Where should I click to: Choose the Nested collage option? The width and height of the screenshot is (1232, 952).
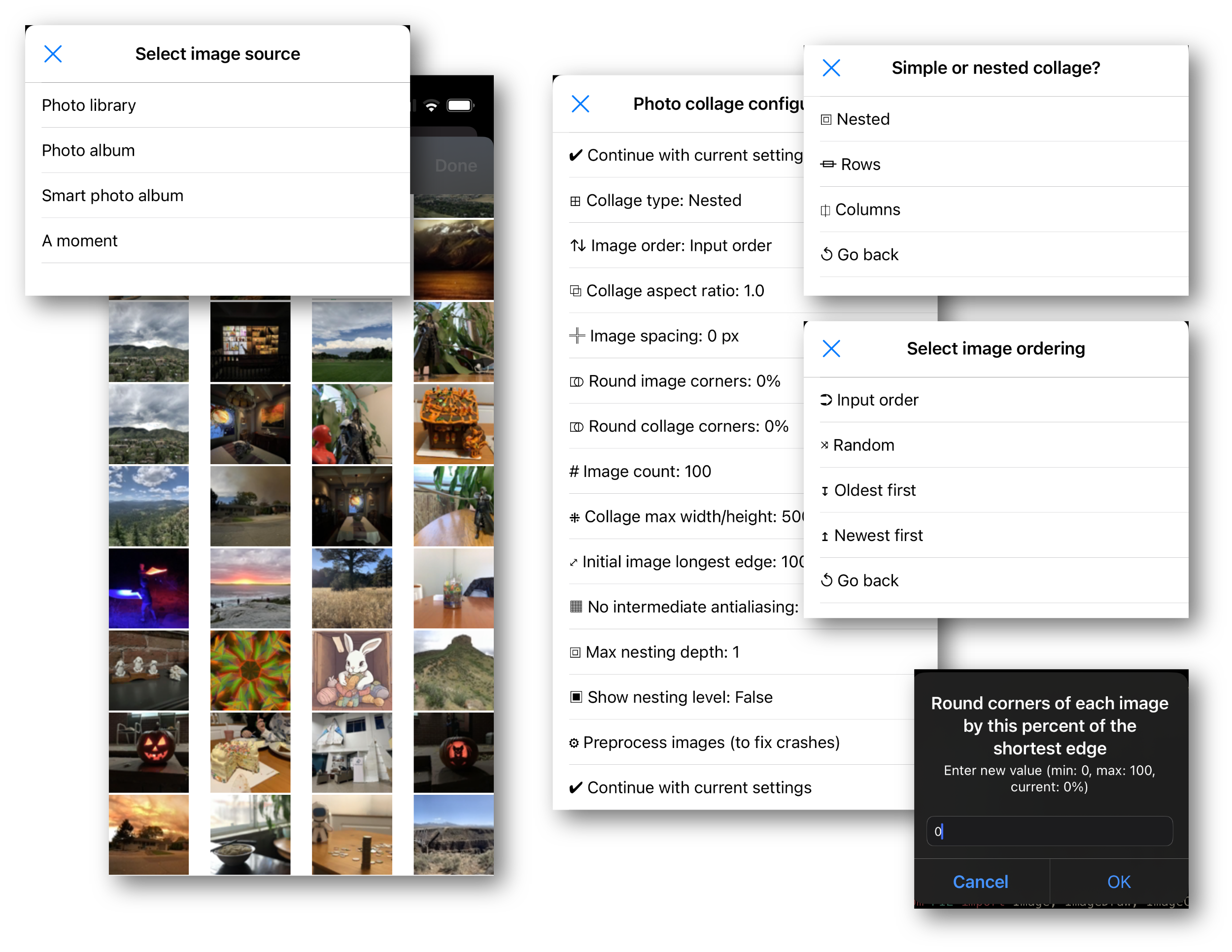pyautogui.click(x=863, y=119)
